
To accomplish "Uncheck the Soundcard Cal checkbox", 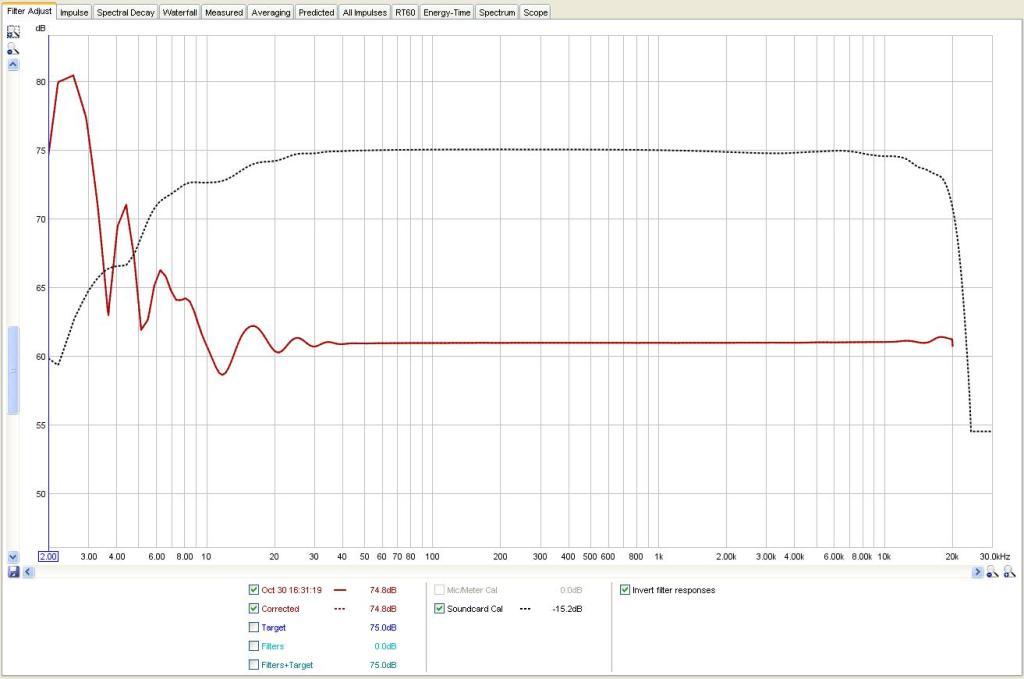I will click(x=438, y=608).
